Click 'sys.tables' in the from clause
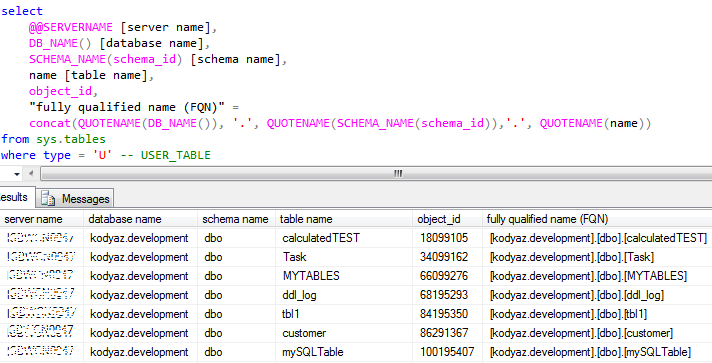The image size is (712, 363). [x=71, y=139]
